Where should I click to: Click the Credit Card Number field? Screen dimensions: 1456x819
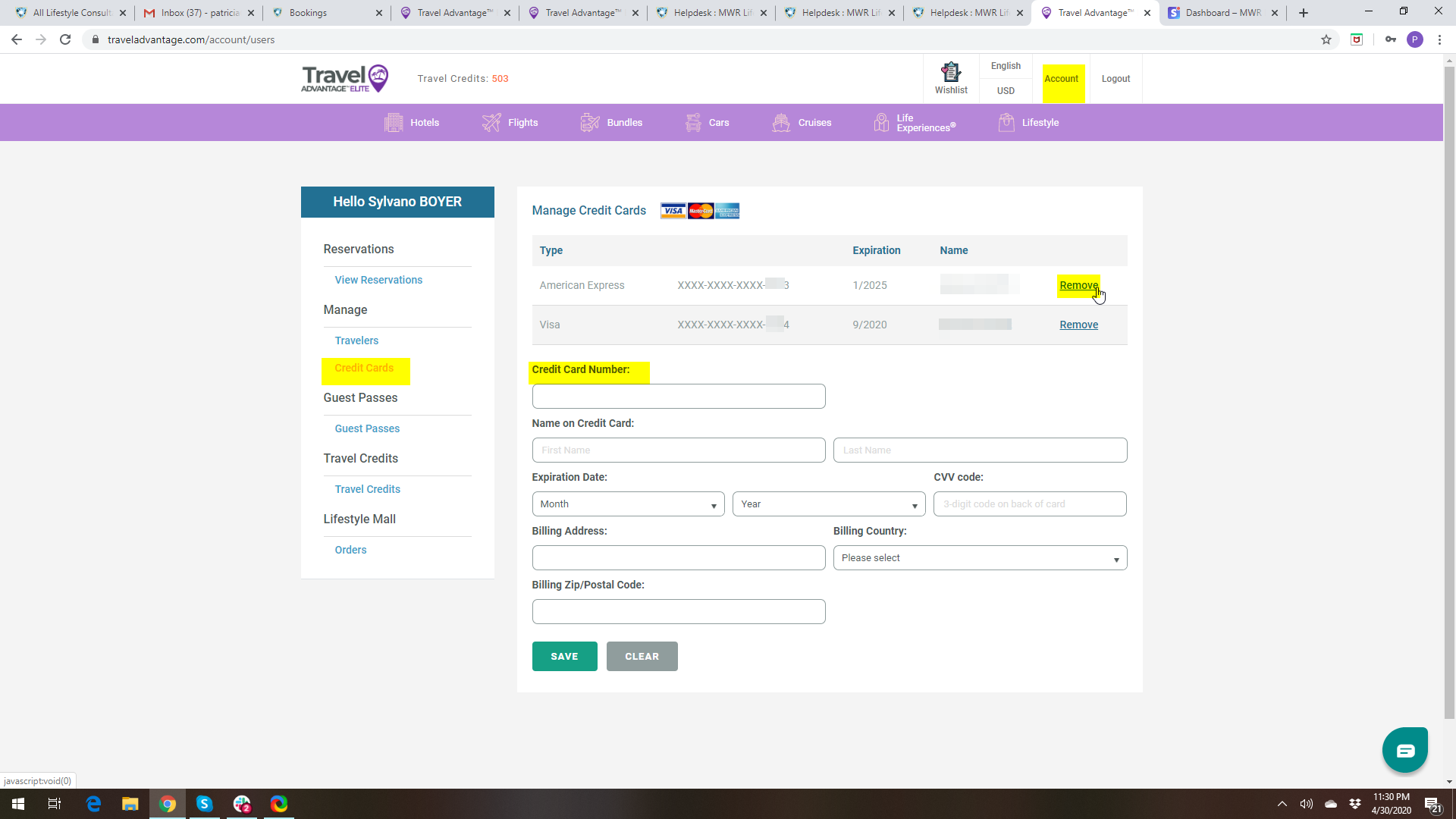coord(678,397)
